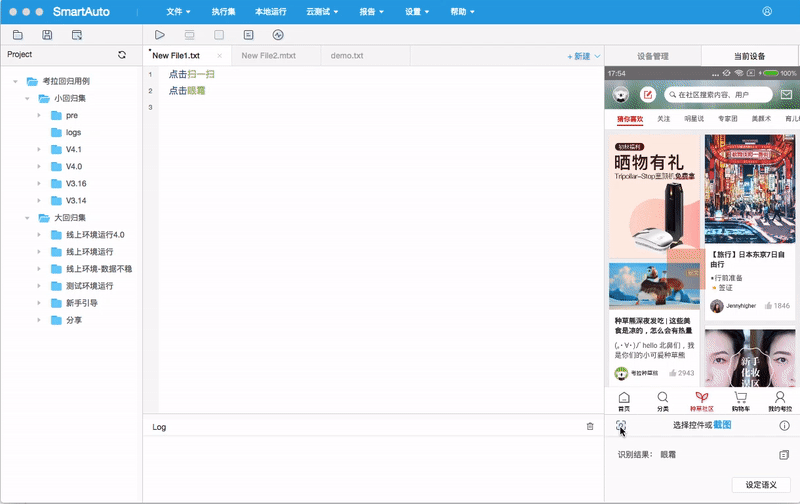
Task: Expand the V3.14 folder
Action: click(x=39, y=200)
